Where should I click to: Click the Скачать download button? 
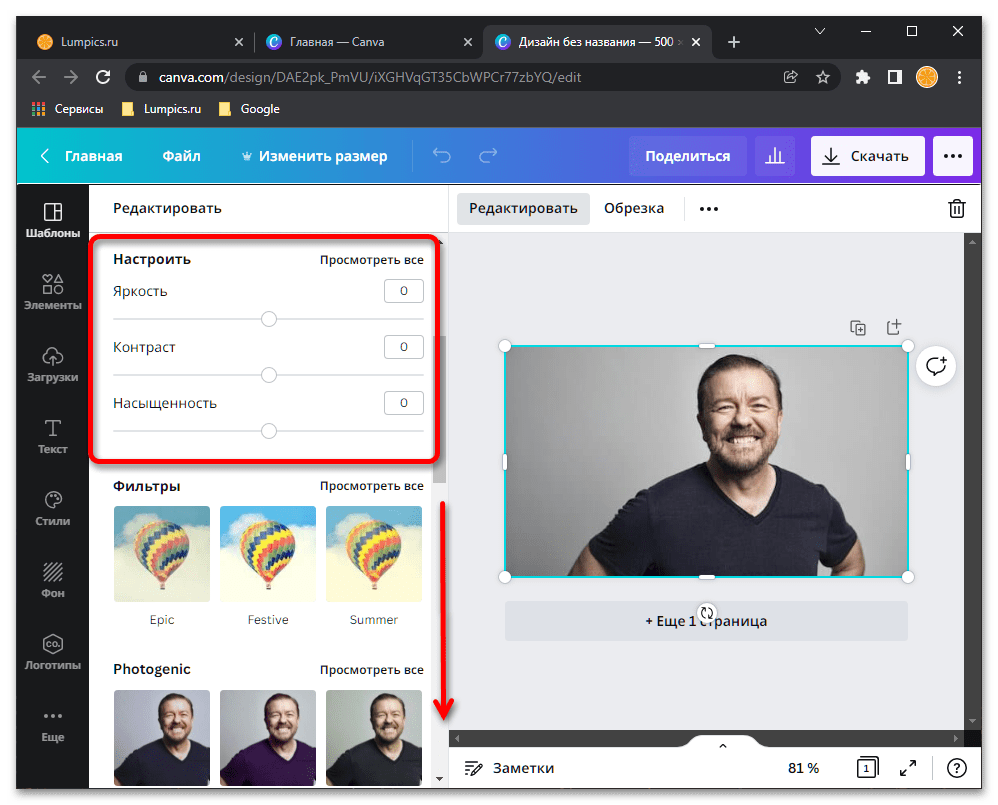[x=866, y=156]
